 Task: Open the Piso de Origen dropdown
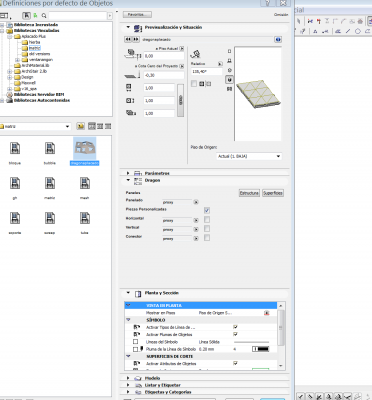pyautogui.click(x=249, y=156)
